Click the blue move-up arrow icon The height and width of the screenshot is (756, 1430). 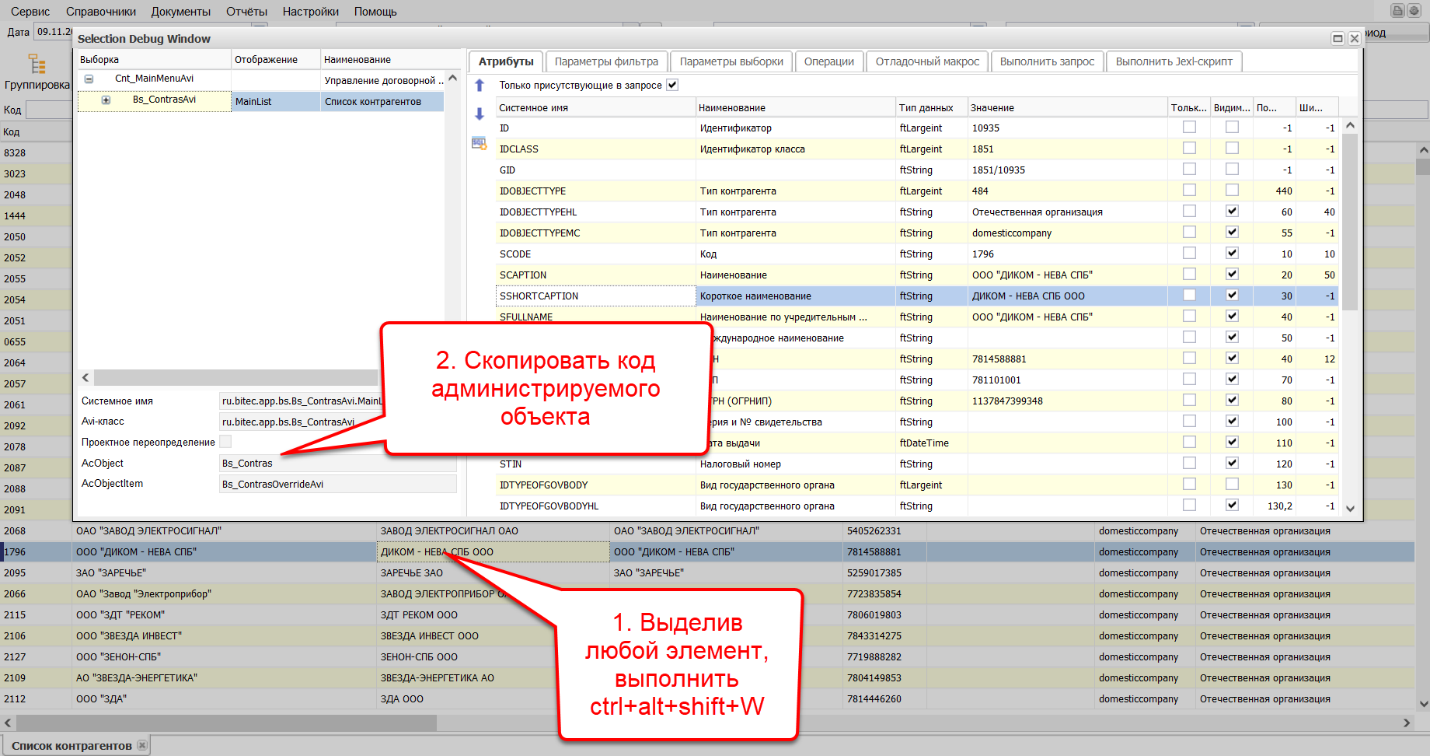click(479, 86)
